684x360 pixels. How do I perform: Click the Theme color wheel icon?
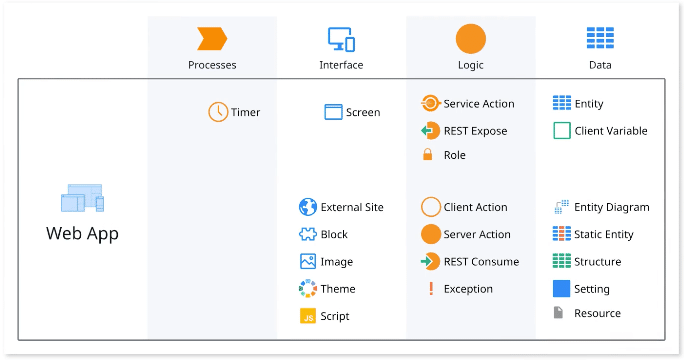pyautogui.click(x=308, y=288)
